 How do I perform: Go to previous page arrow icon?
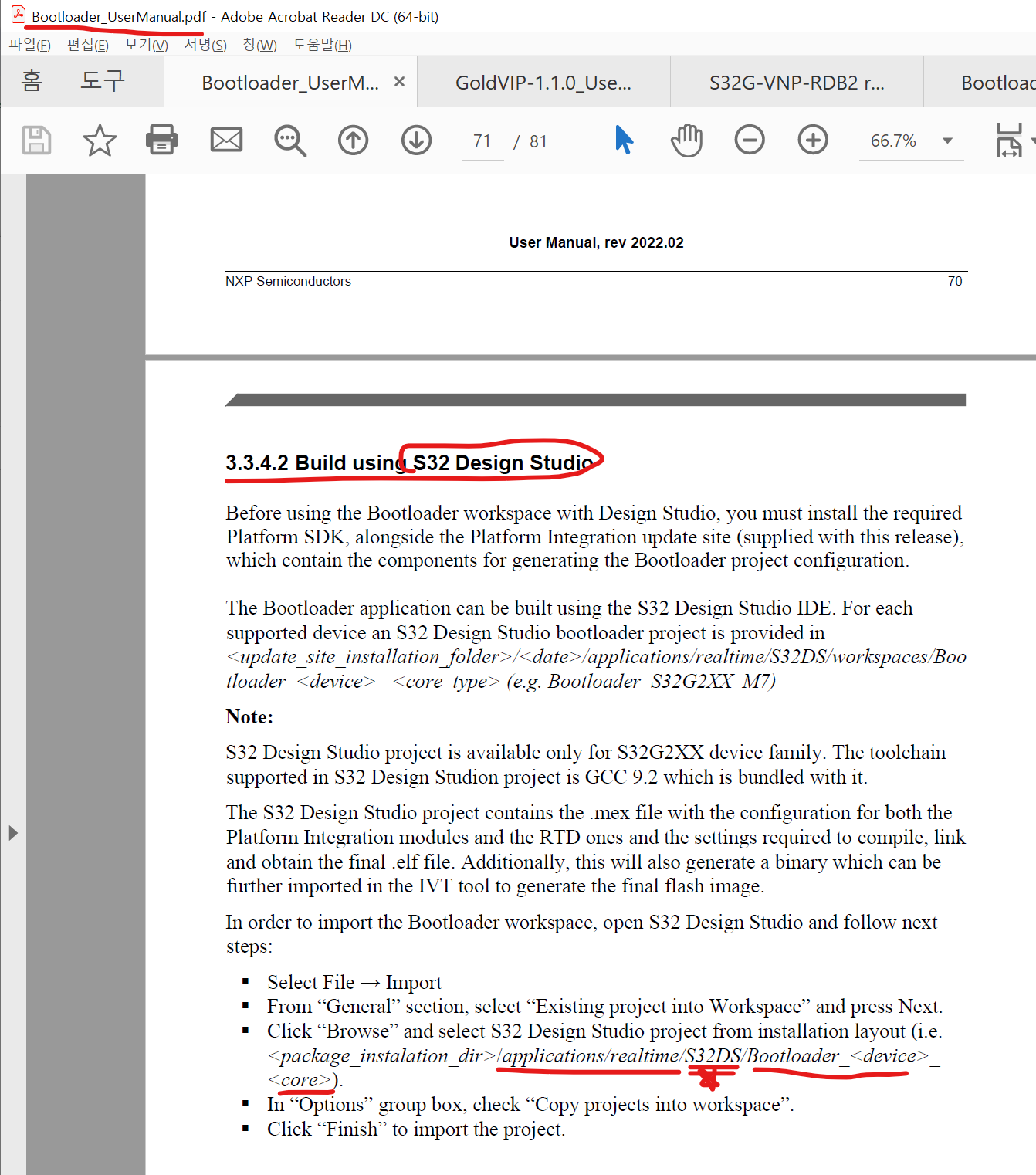point(354,141)
